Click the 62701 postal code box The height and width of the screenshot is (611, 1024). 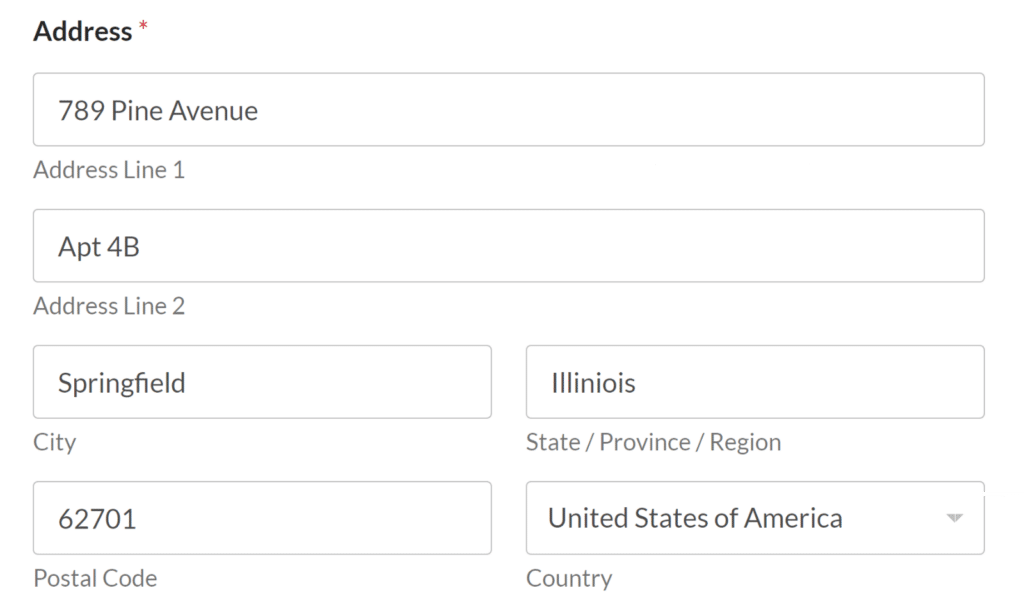pos(262,518)
